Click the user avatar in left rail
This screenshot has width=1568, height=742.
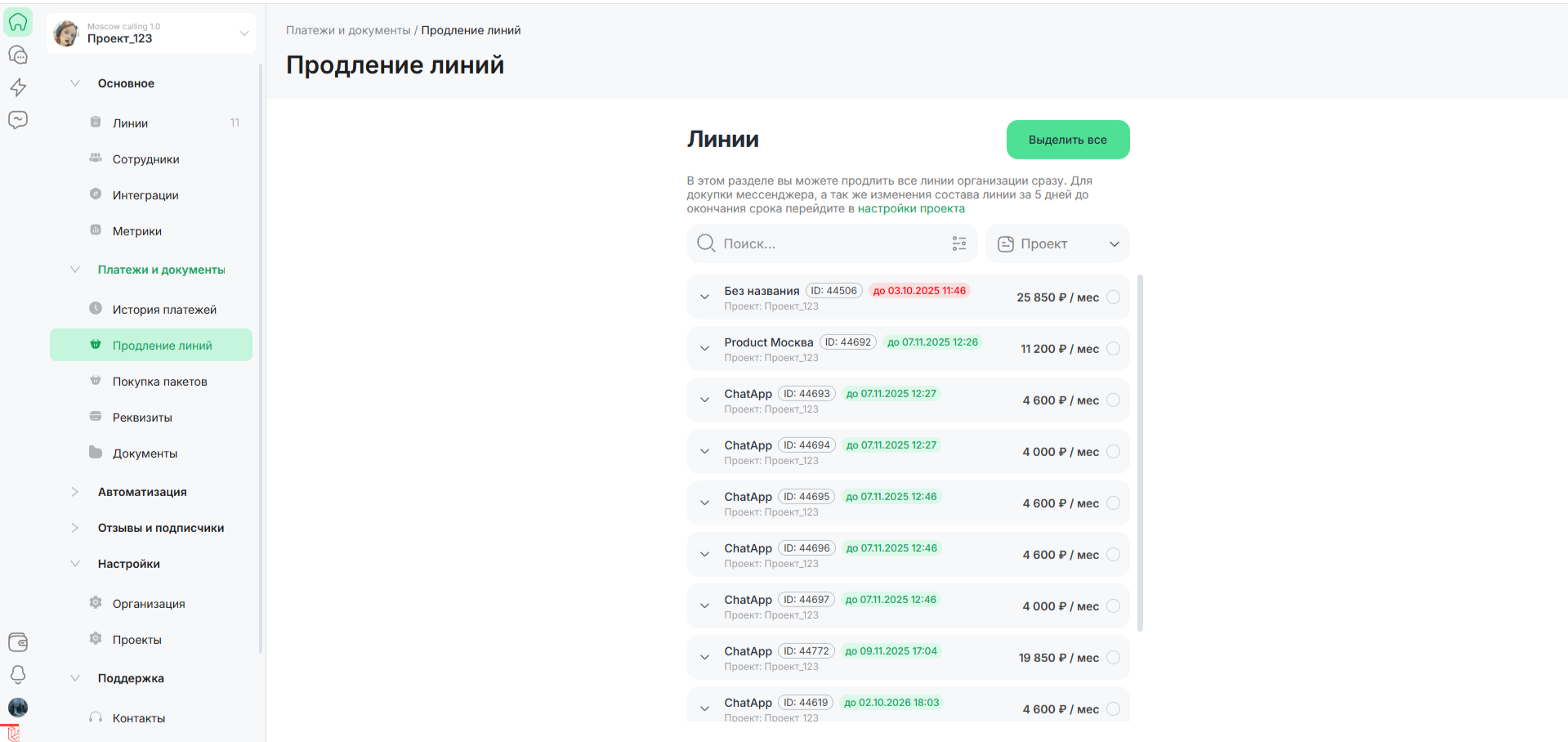pyautogui.click(x=18, y=707)
